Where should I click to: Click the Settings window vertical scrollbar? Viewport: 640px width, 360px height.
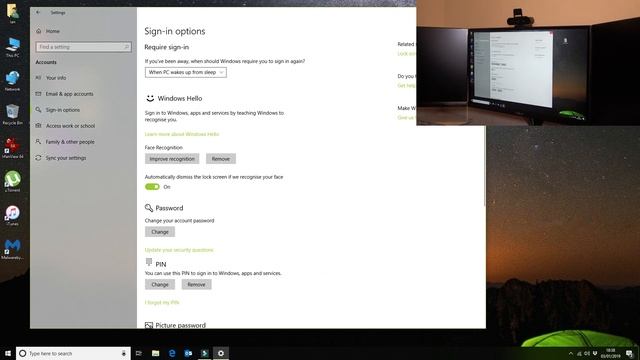[x=484, y=165]
